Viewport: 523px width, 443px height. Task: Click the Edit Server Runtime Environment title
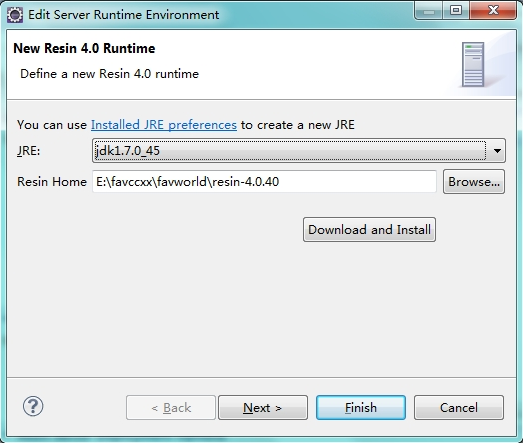click(123, 15)
